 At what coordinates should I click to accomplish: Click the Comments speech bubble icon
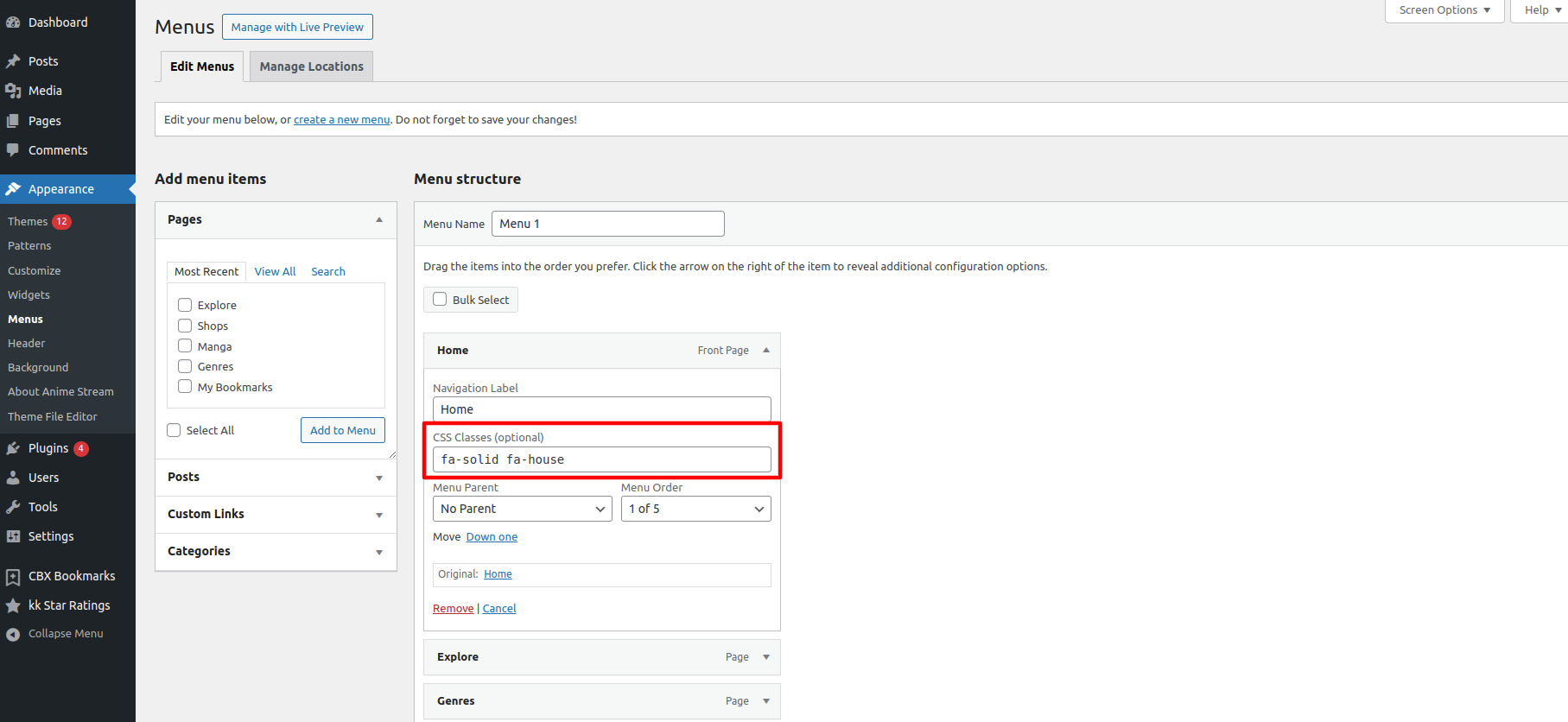(x=13, y=150)
